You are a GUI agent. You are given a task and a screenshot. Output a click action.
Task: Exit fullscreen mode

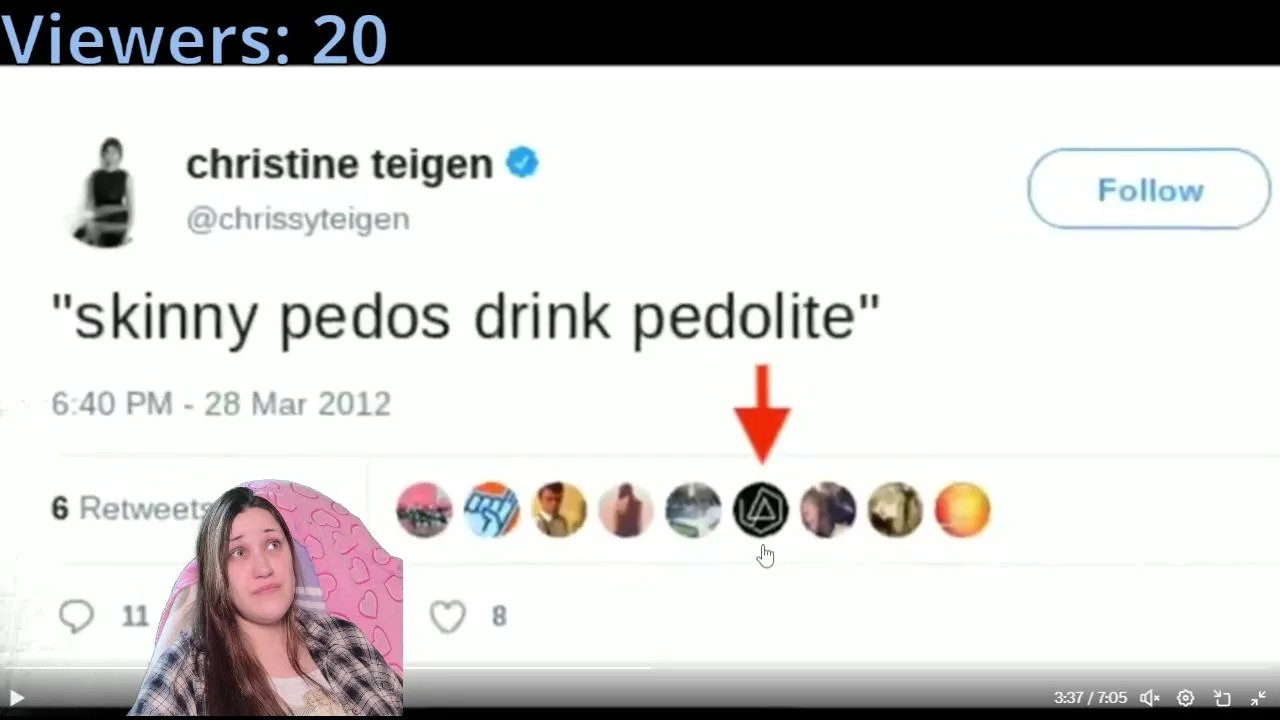tap(1258, 698)
